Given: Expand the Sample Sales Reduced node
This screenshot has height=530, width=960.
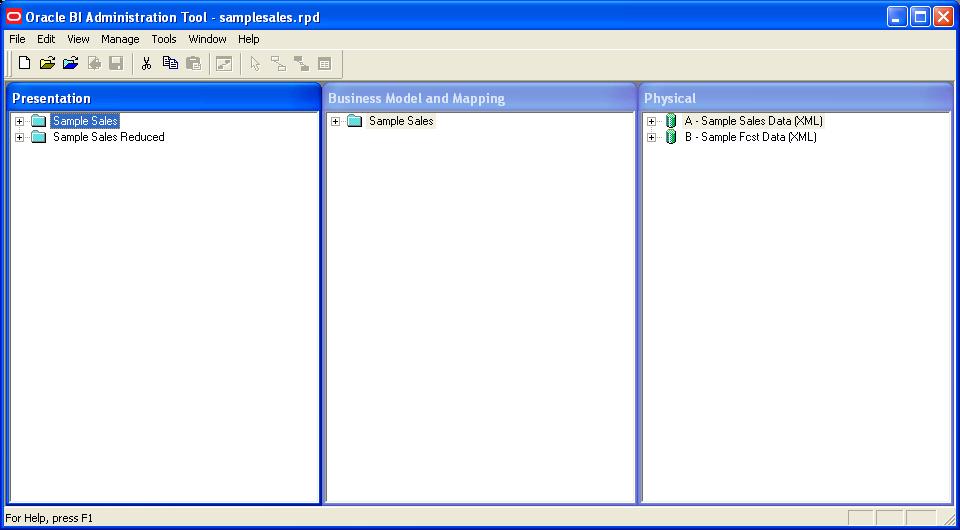Looking at the screenshot, I should (x=20, y=137).
